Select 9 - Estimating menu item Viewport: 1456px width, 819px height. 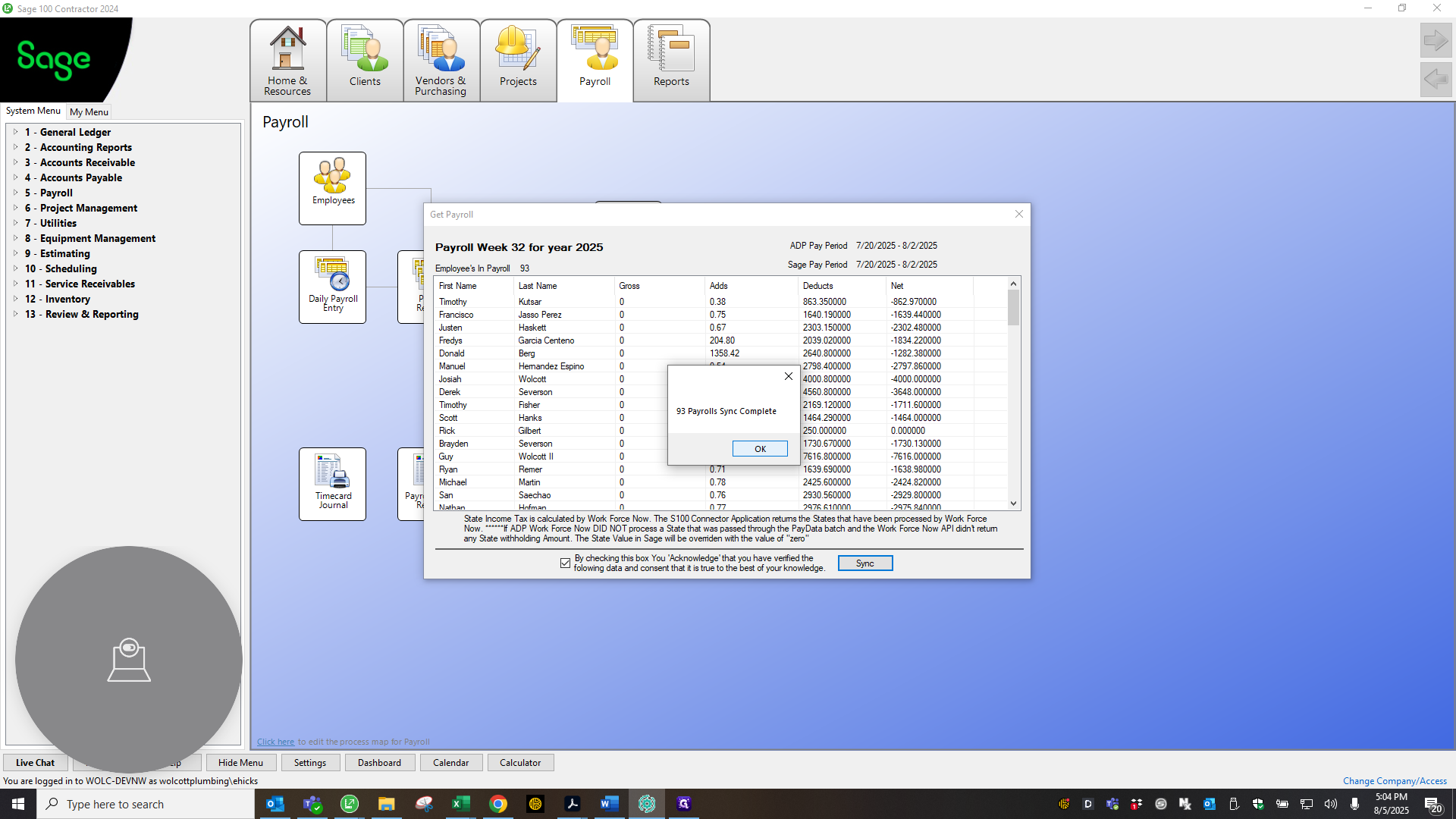[57, 253]
